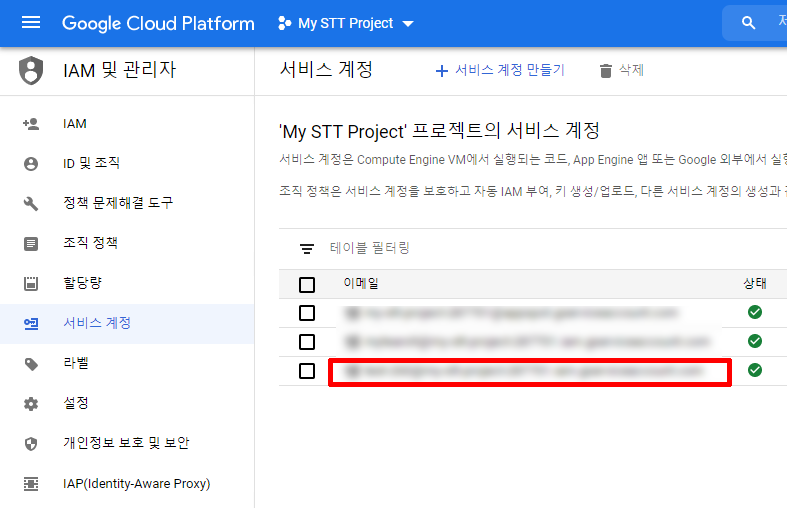Check the third service account checkbox
The width and height of the screenshot is (787, 508).
click(307, 371)
